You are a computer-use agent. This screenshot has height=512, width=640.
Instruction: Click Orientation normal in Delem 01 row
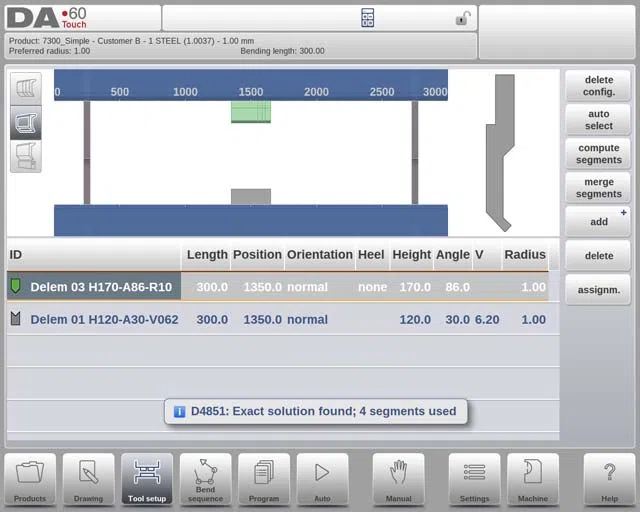307,319
